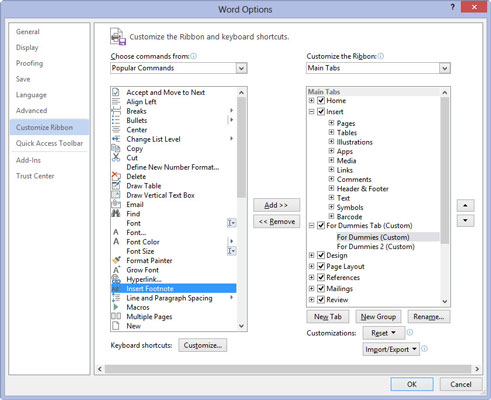Uncheck the Review tab checkbox
The width and height of the screenshot is (491, 400).
(x=321, y=299)
